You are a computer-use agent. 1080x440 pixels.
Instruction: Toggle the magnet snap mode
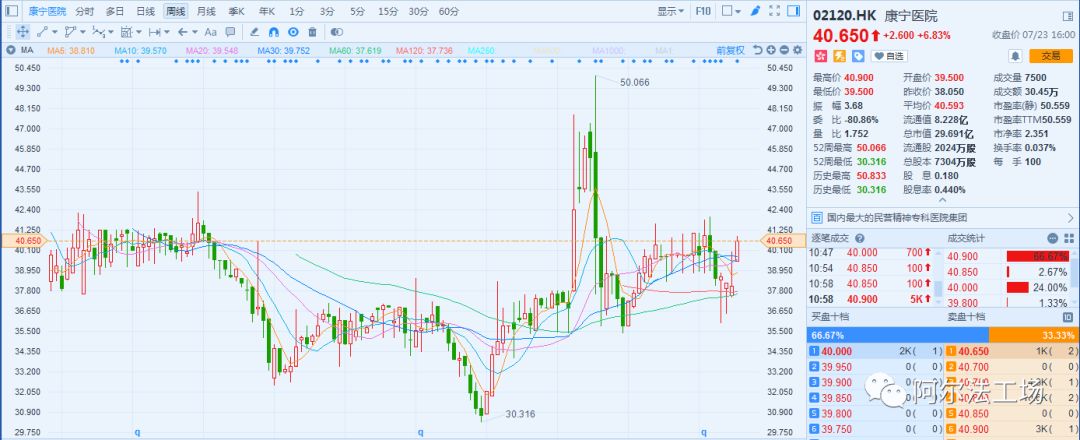tap(273, 32)
